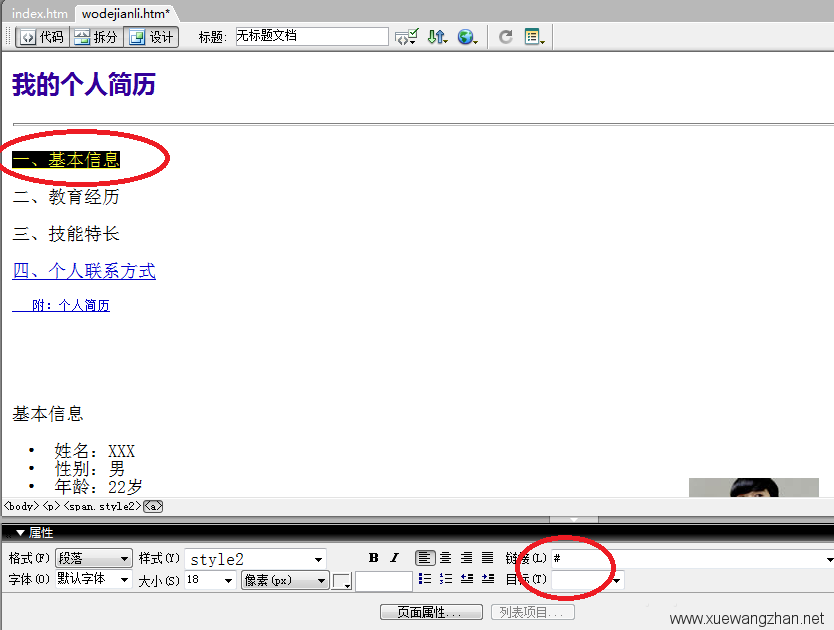Viewport: 834px width, 630px height.
Task: Click the unordered list icon
Action: pyautogui.click(x=425, y=579)
